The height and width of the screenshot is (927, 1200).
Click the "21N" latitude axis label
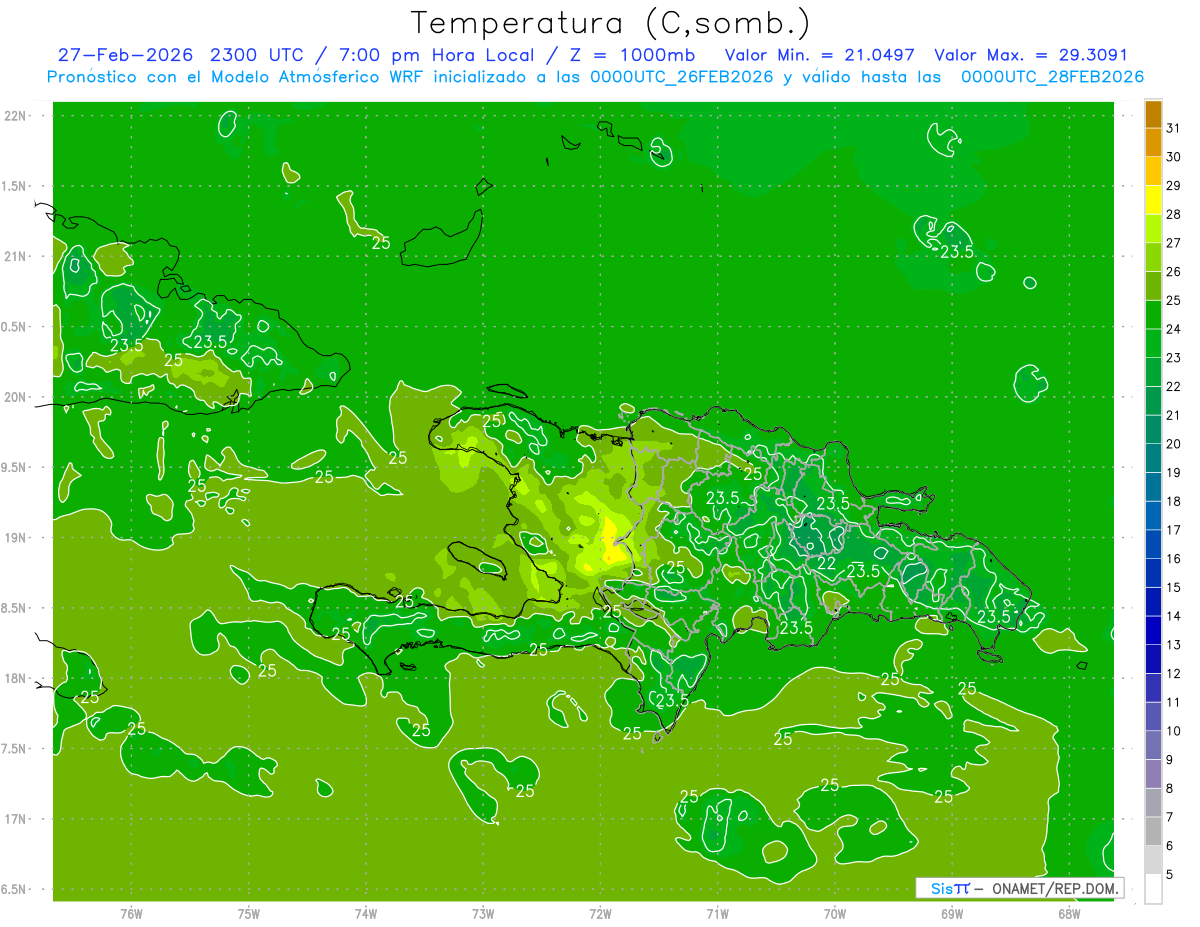16,256
